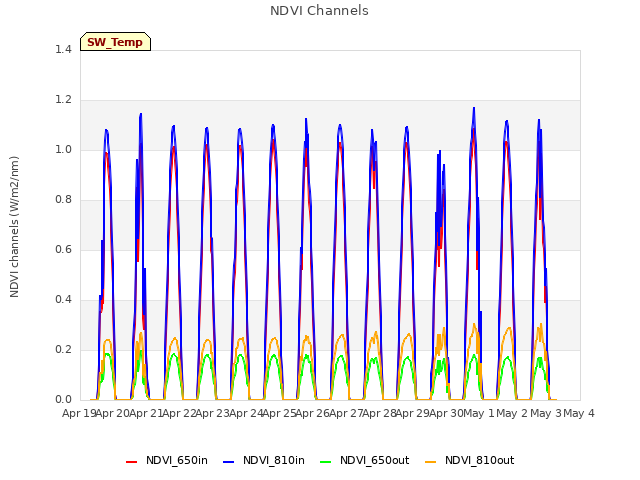
Task: Select the NDVI_810out legend label
Action: pyautogui.click(x=480, y=461)
